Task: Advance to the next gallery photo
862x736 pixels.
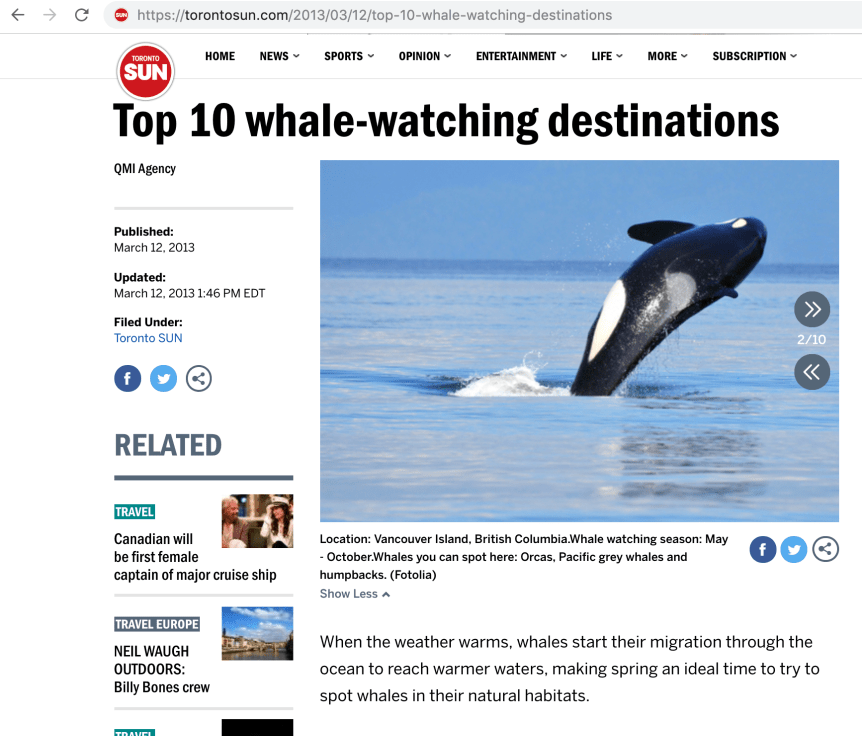Action: pyautogui.click(x=812, y=309)
